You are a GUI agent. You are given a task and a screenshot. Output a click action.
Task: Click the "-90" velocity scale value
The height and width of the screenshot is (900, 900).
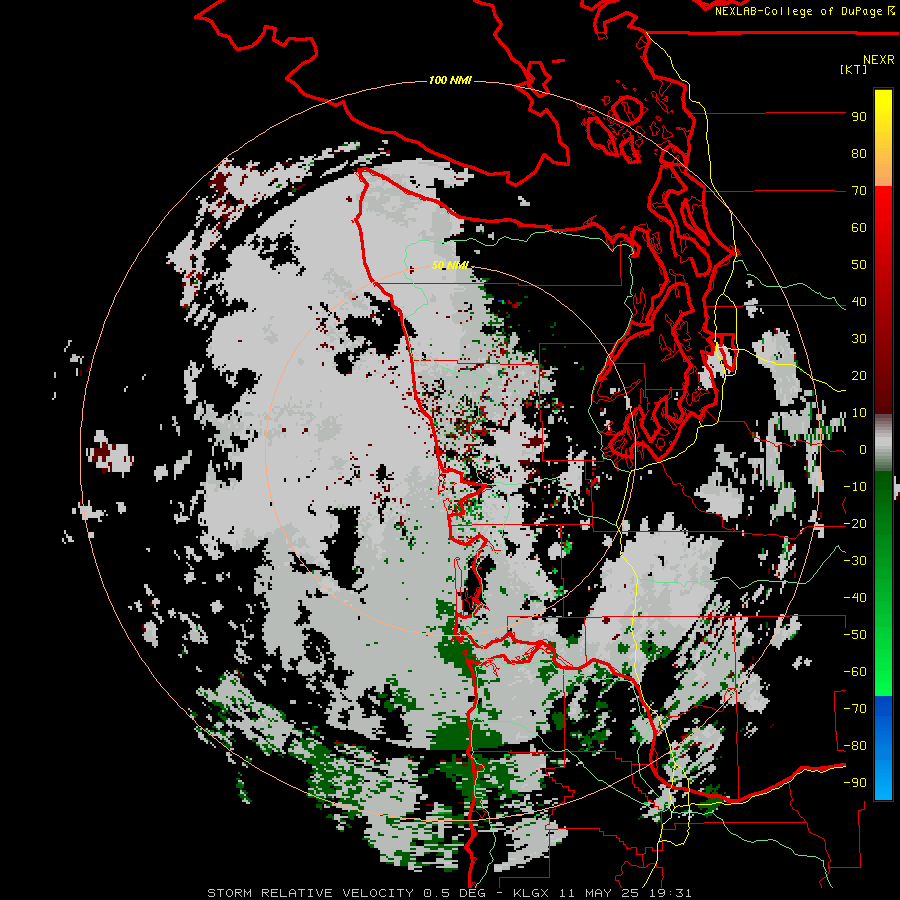coord(855,783)
